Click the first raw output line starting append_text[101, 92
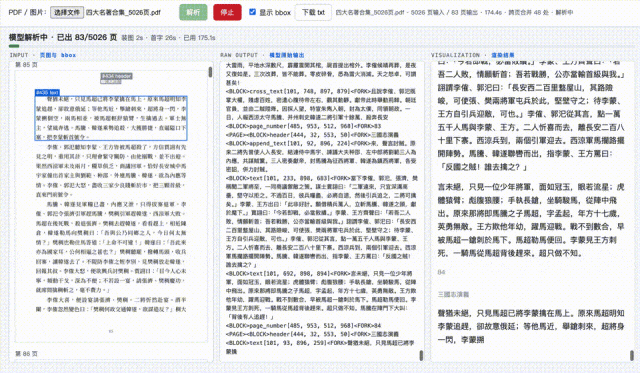The image size is (640, 373). (321, 143)
